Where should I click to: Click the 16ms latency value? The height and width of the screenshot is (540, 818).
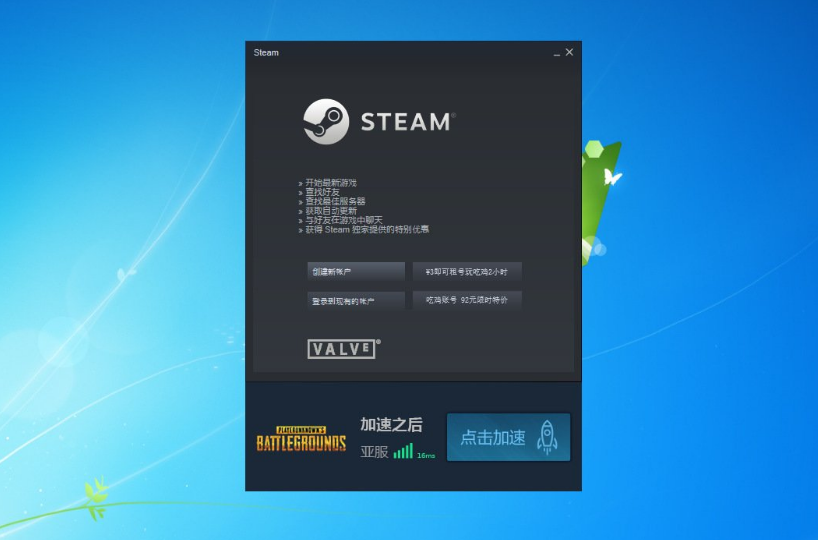coord(426,455)
